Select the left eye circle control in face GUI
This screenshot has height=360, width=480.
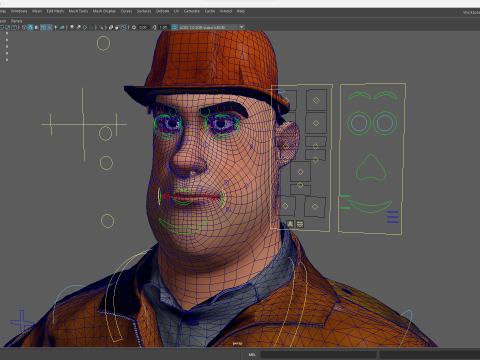359,123
